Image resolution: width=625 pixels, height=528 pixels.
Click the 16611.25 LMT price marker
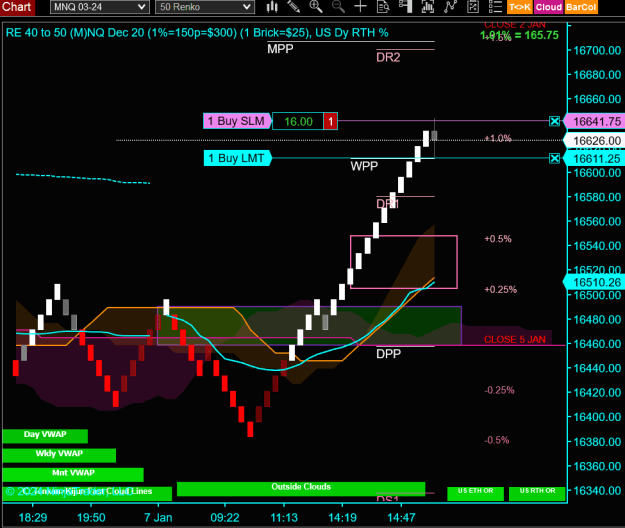[x=596, y=159]
